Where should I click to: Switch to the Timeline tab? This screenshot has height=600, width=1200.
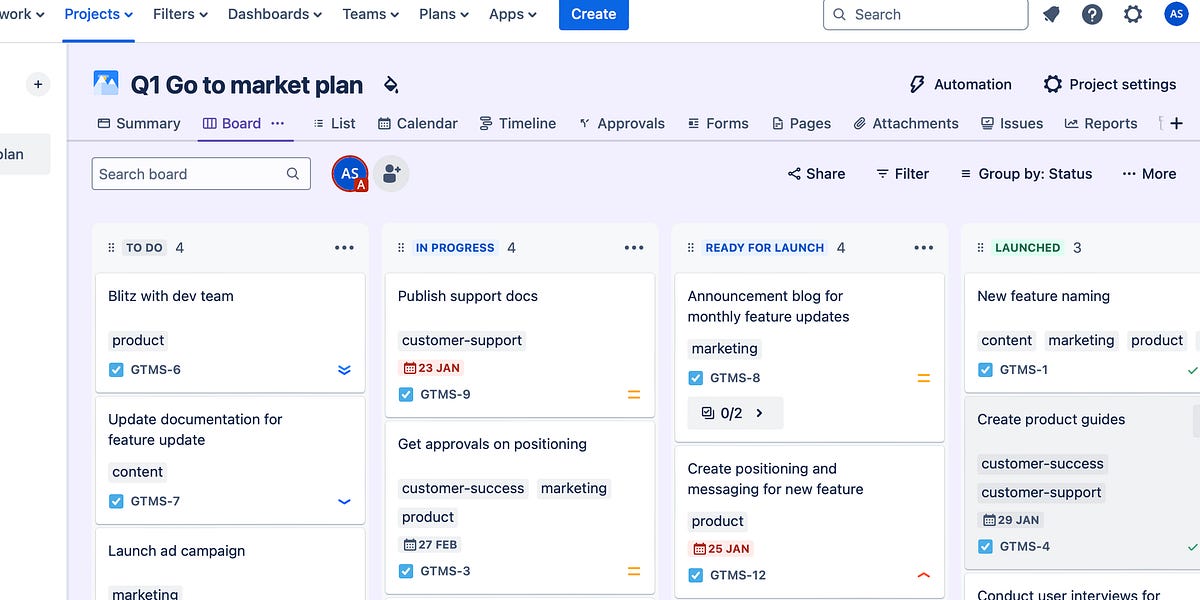click(x=517, y=123)
